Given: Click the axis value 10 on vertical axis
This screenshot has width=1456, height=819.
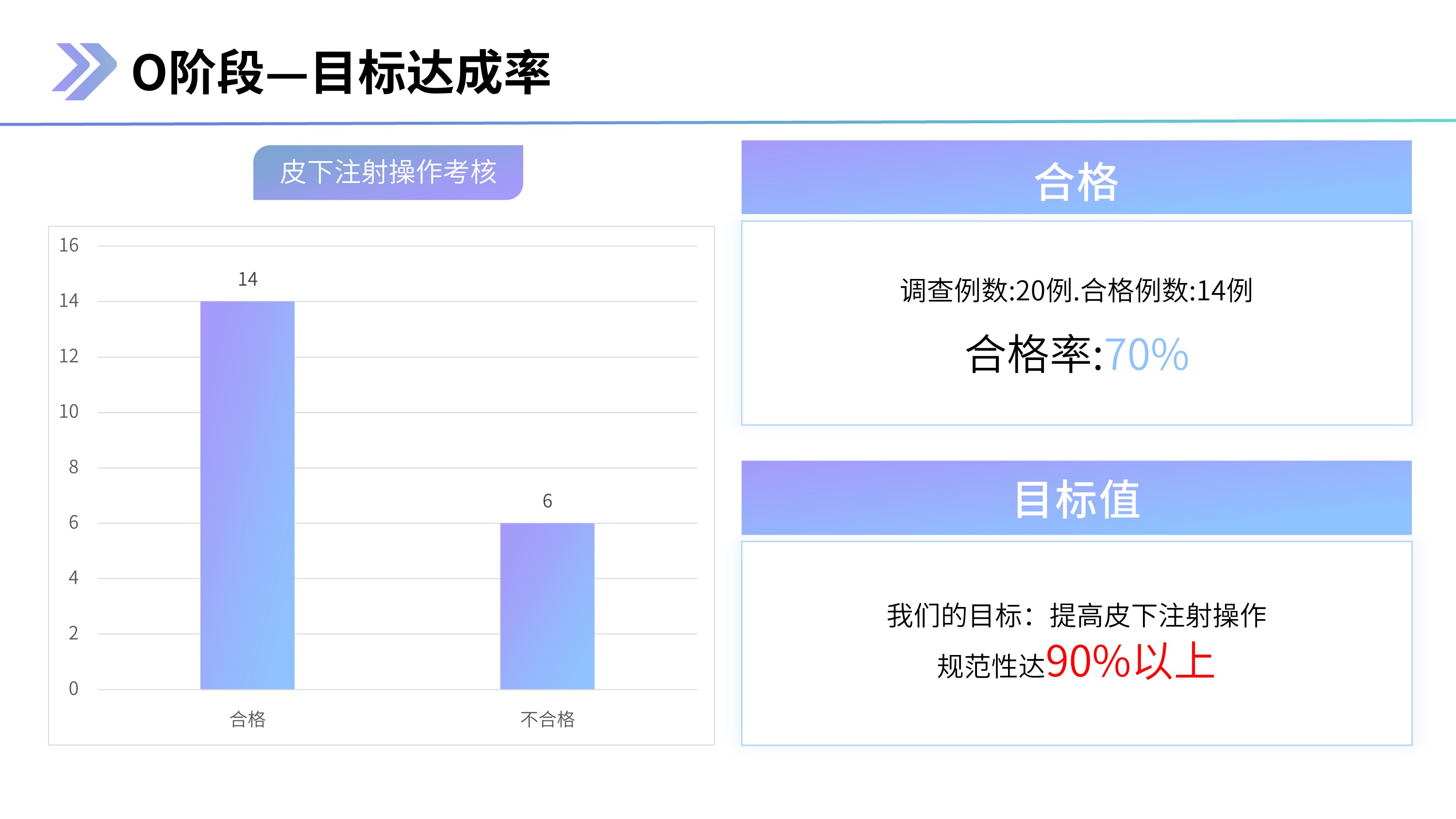Looking at the screenshot, I should [x=69, y=411].
